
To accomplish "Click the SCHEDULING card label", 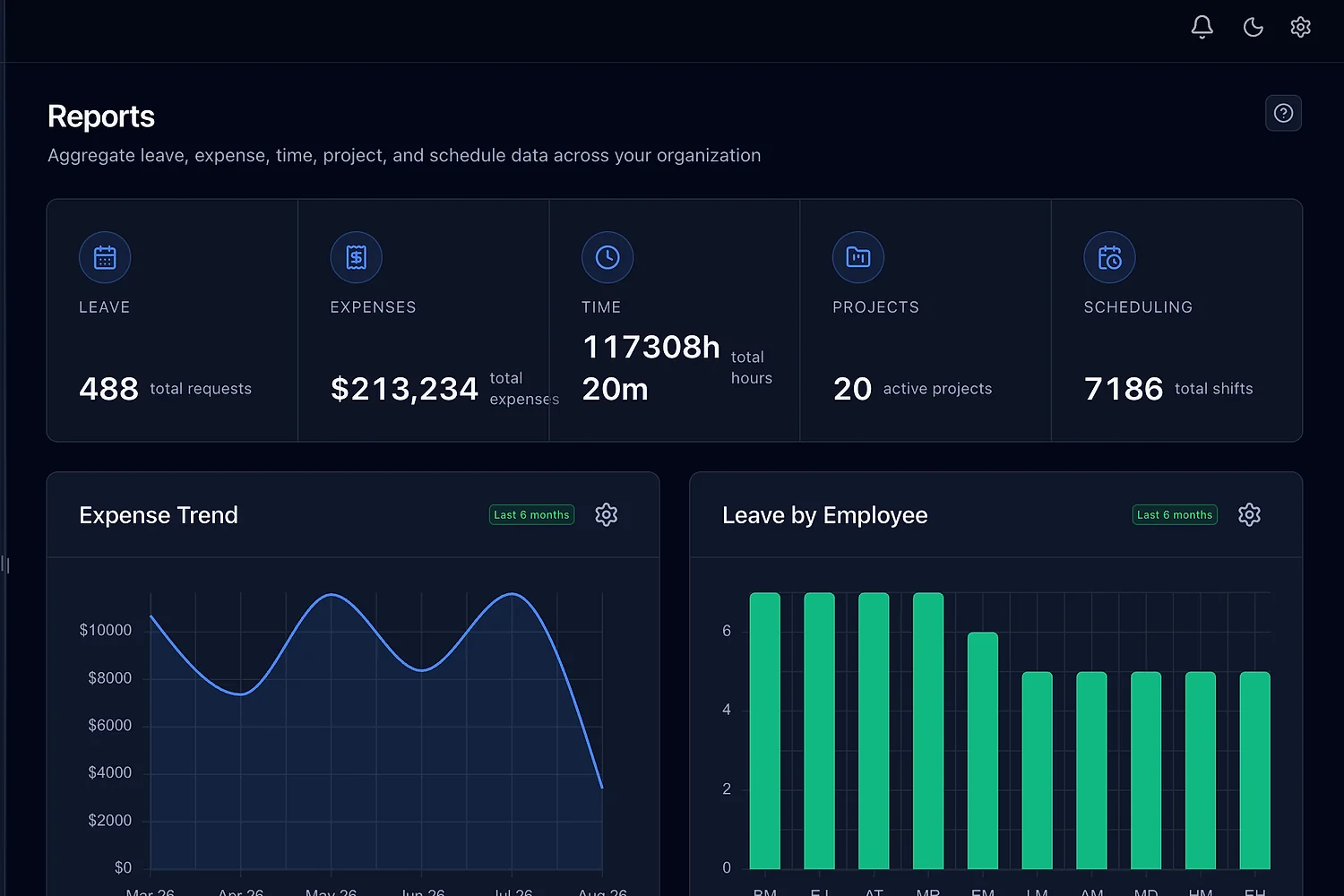I will coord(1138,307).
